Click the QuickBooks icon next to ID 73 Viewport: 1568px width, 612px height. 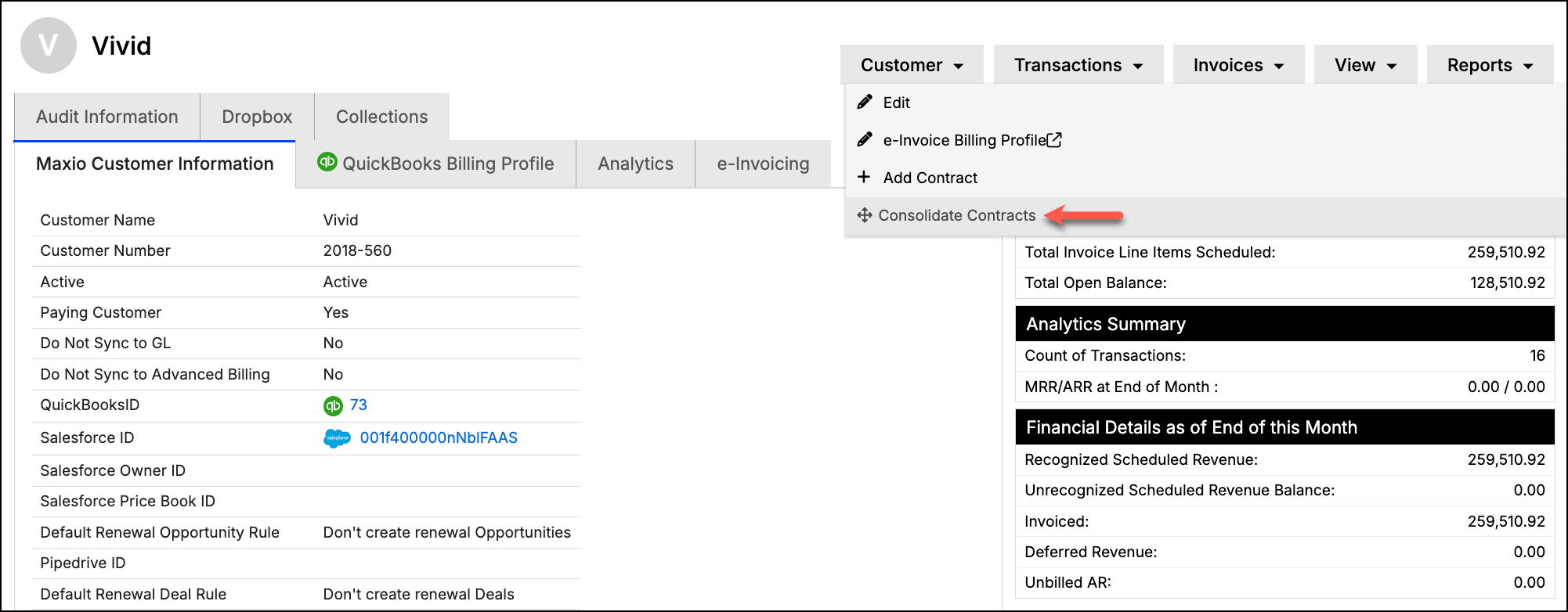coord(334,405)
